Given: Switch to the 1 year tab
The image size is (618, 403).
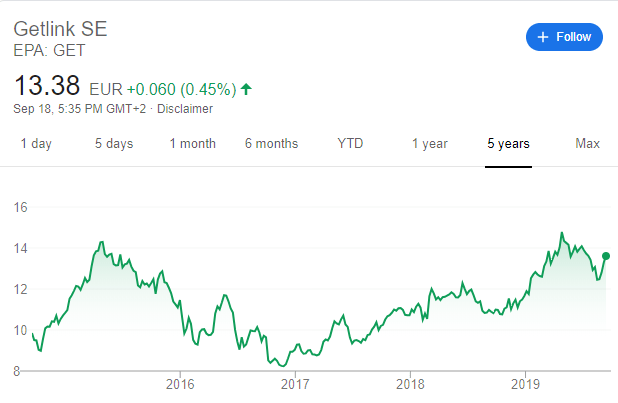Looking at the screenshot, I should point(430,144).
